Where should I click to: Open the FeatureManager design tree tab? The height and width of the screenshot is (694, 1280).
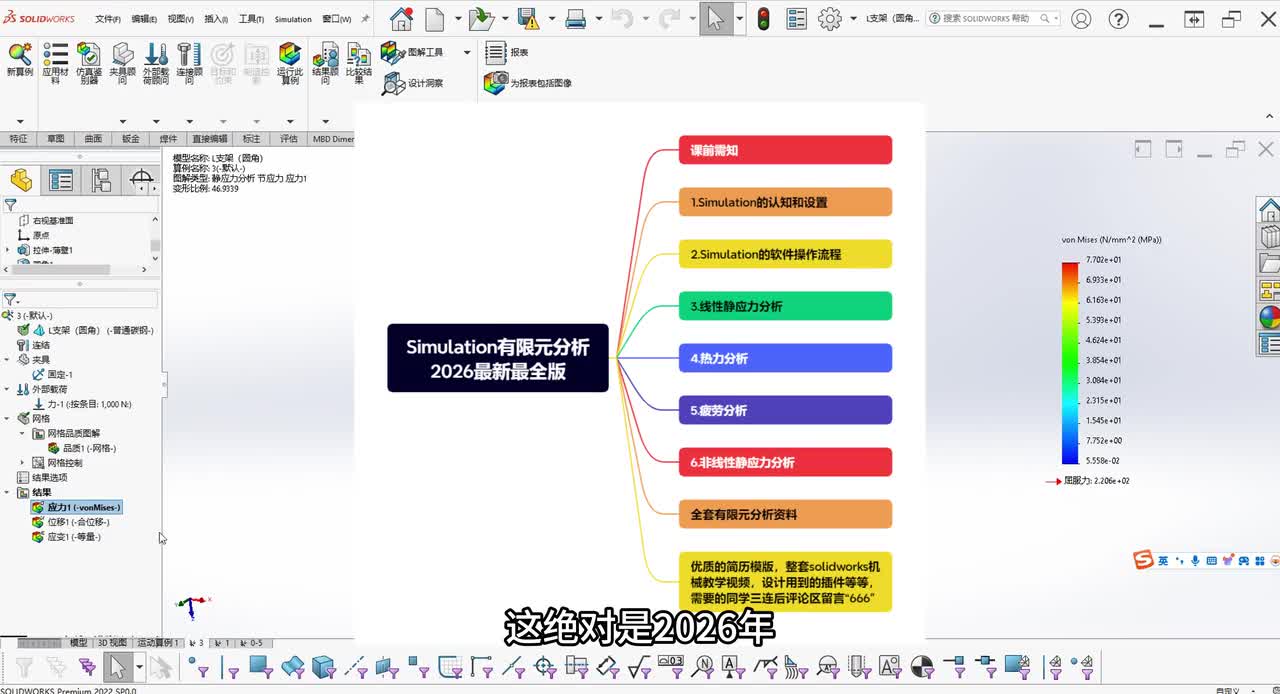(21, 181)
